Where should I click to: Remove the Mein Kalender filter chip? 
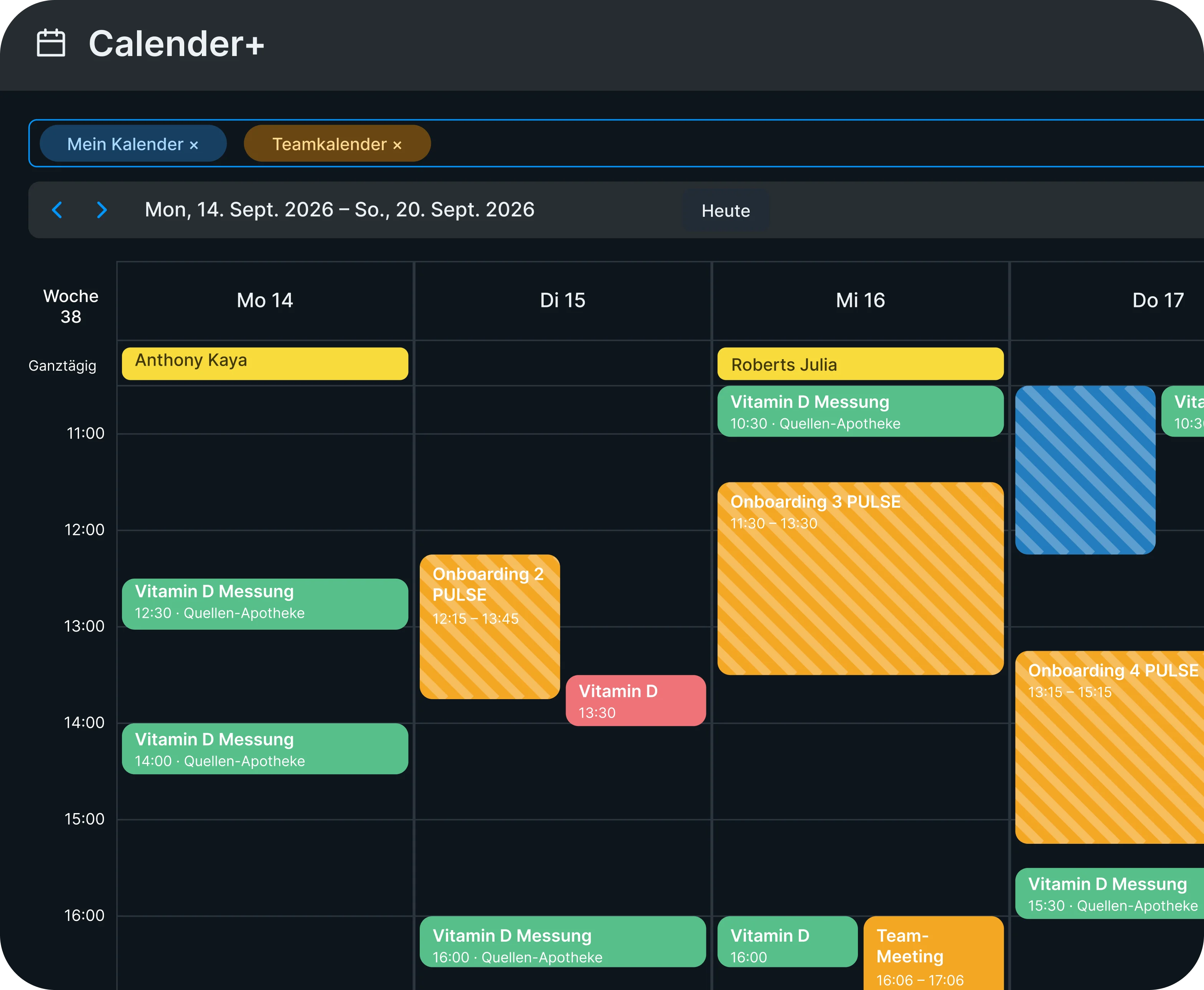[x=194, y=145]
